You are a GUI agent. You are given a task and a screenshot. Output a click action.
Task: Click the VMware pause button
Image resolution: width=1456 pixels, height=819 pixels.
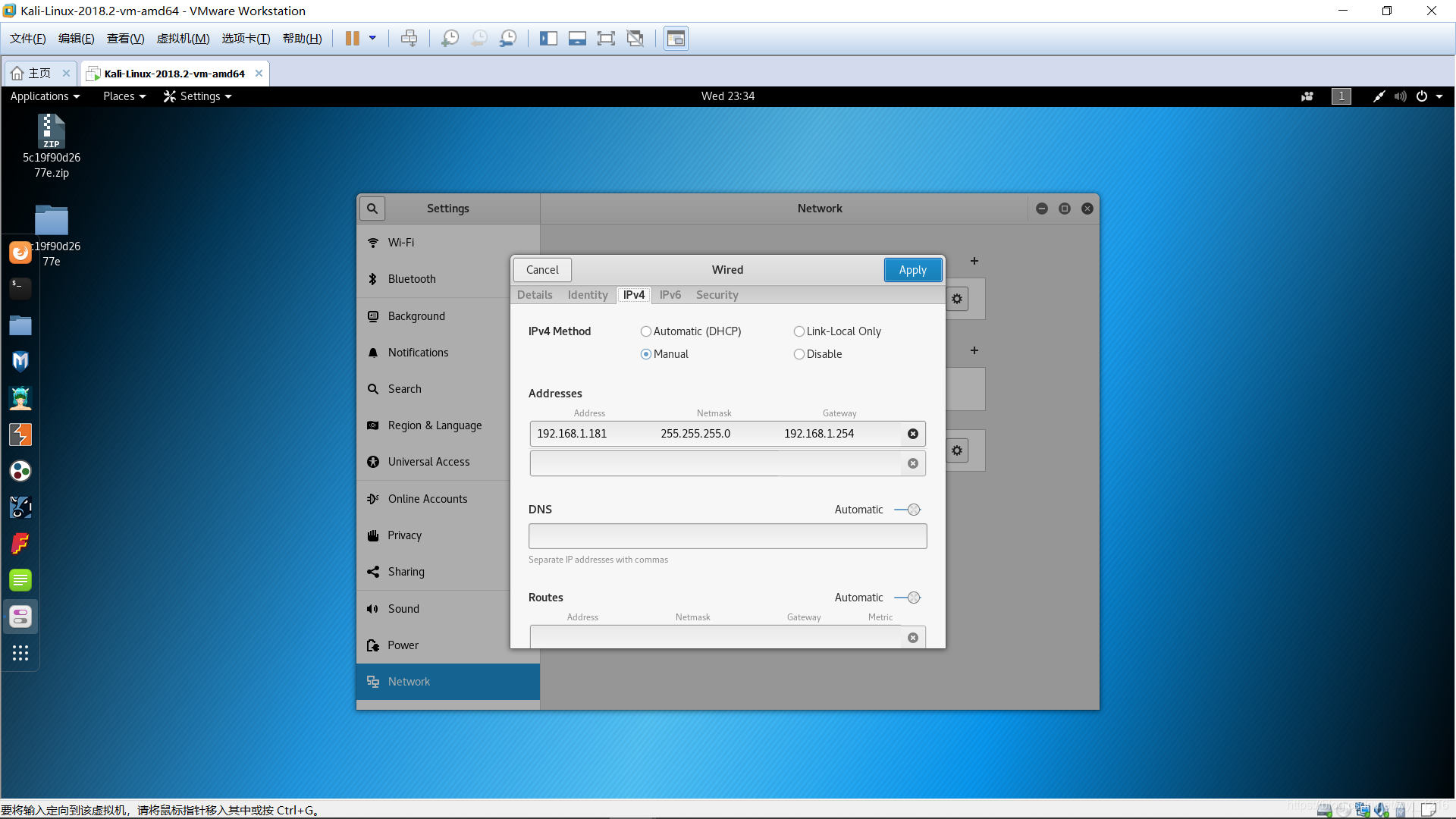353,38
